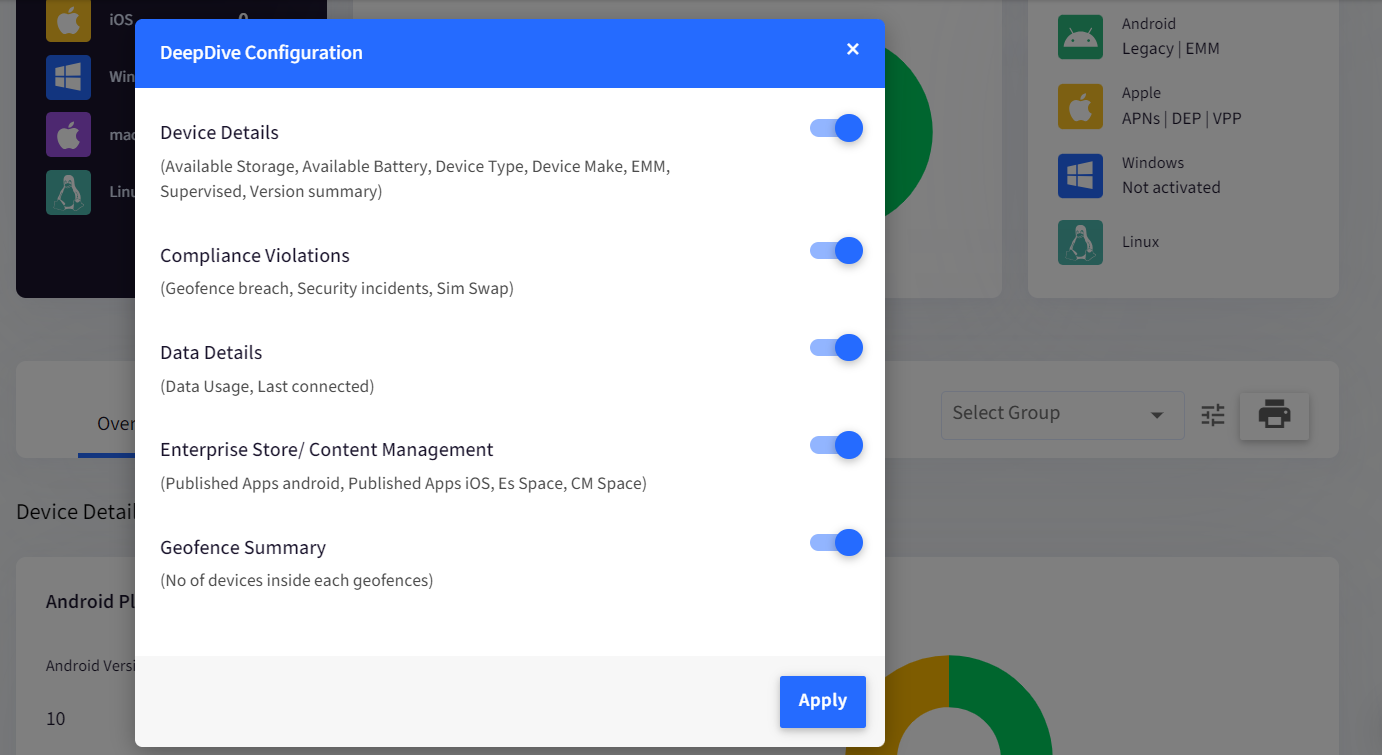Click the Windows icon in left dark panel
The image size is (1382, 755).
[x=68, y=77]
